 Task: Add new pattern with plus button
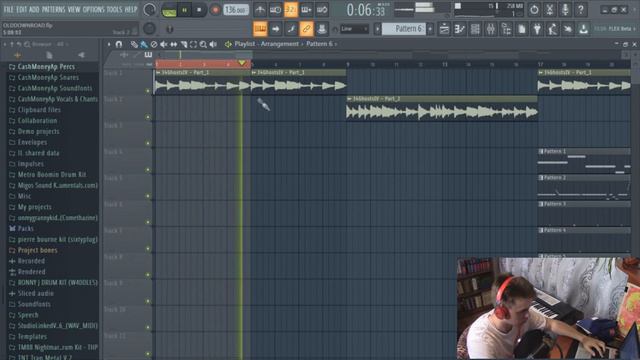pos(430,29)
